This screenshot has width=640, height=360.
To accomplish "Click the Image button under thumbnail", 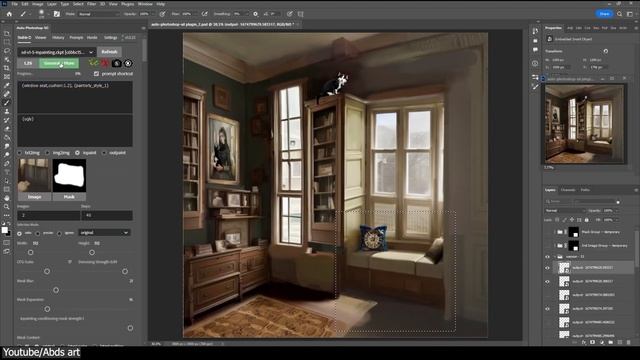I will pyautogui.click(x=34, y=197).
